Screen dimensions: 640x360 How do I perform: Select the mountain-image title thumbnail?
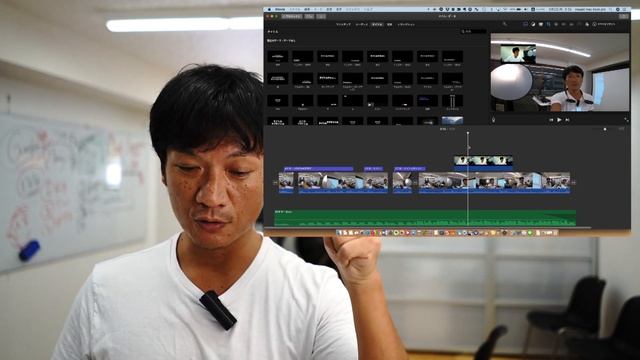pyautogui.click(x=452, y=121)
